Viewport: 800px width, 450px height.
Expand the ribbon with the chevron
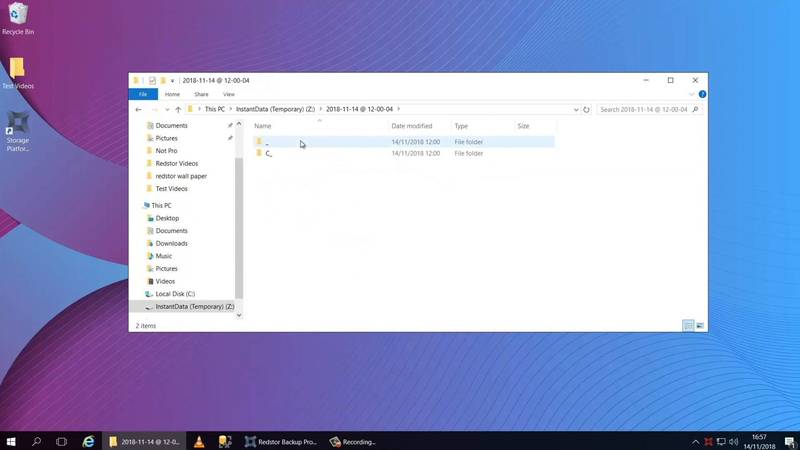pyautogui.click(x=691, y=94)
